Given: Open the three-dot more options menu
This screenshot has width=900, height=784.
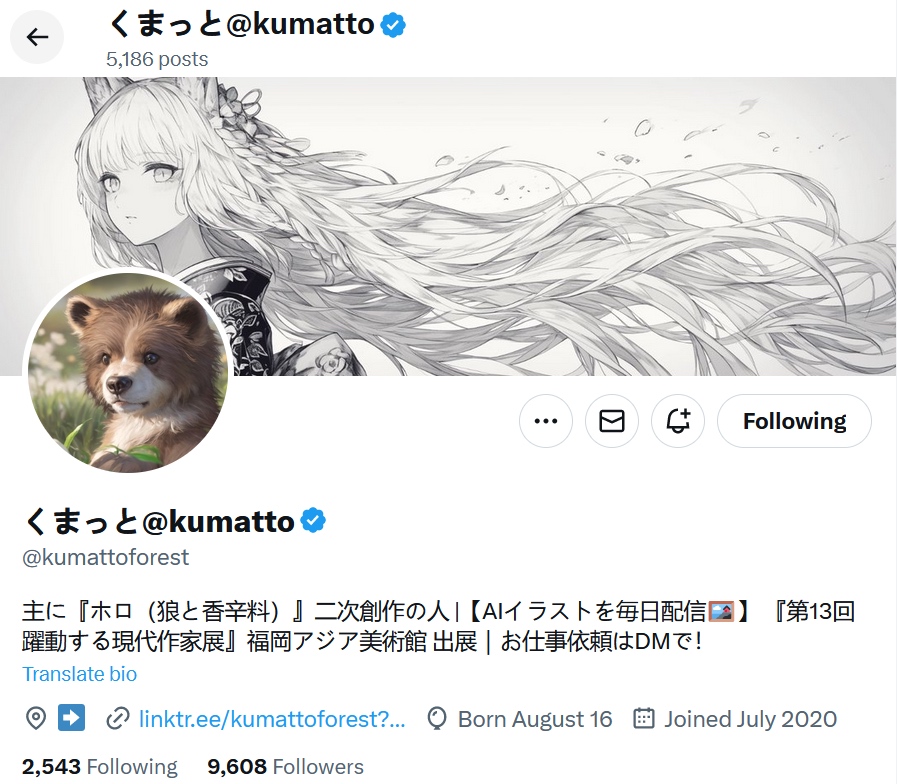Looking at the screenshot, I should 546,421.
